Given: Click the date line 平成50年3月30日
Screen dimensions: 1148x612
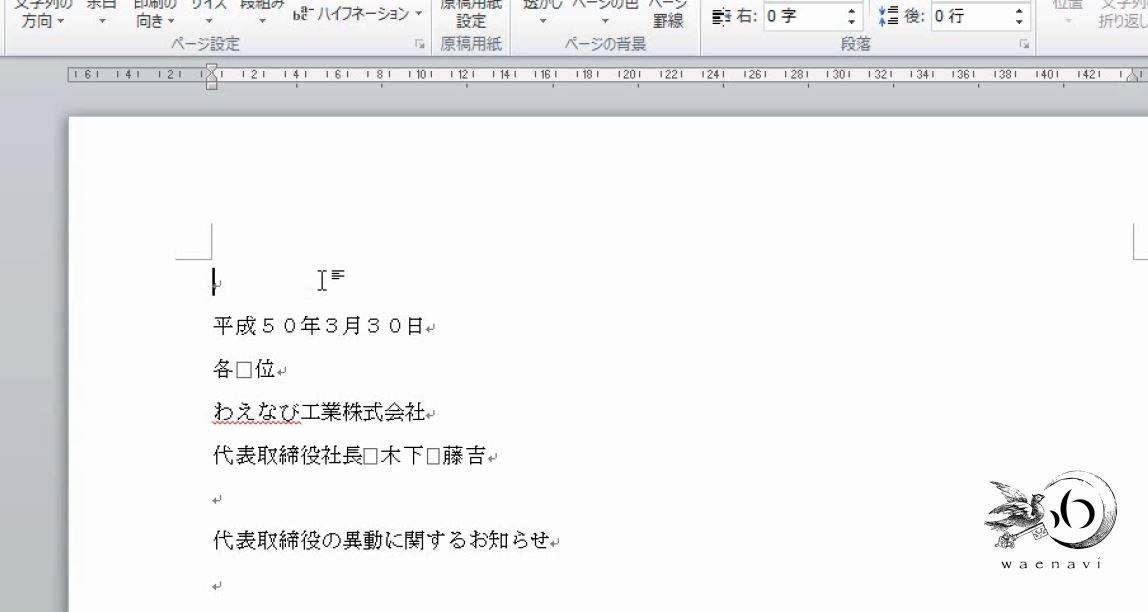Looking at the screenshot, I should tap(318, 326).
